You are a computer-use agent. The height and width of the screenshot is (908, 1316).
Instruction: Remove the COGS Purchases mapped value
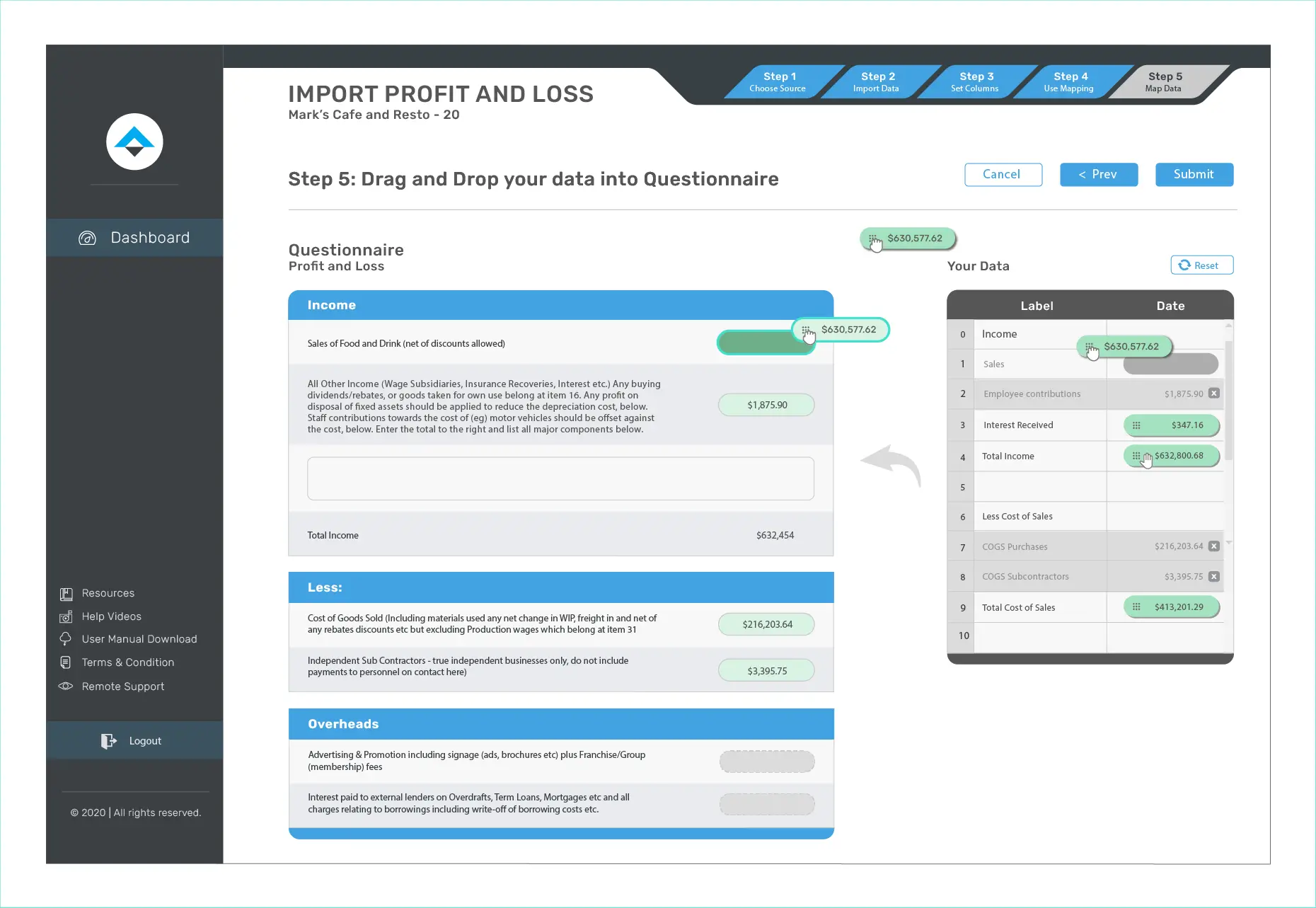point(1213,546)
